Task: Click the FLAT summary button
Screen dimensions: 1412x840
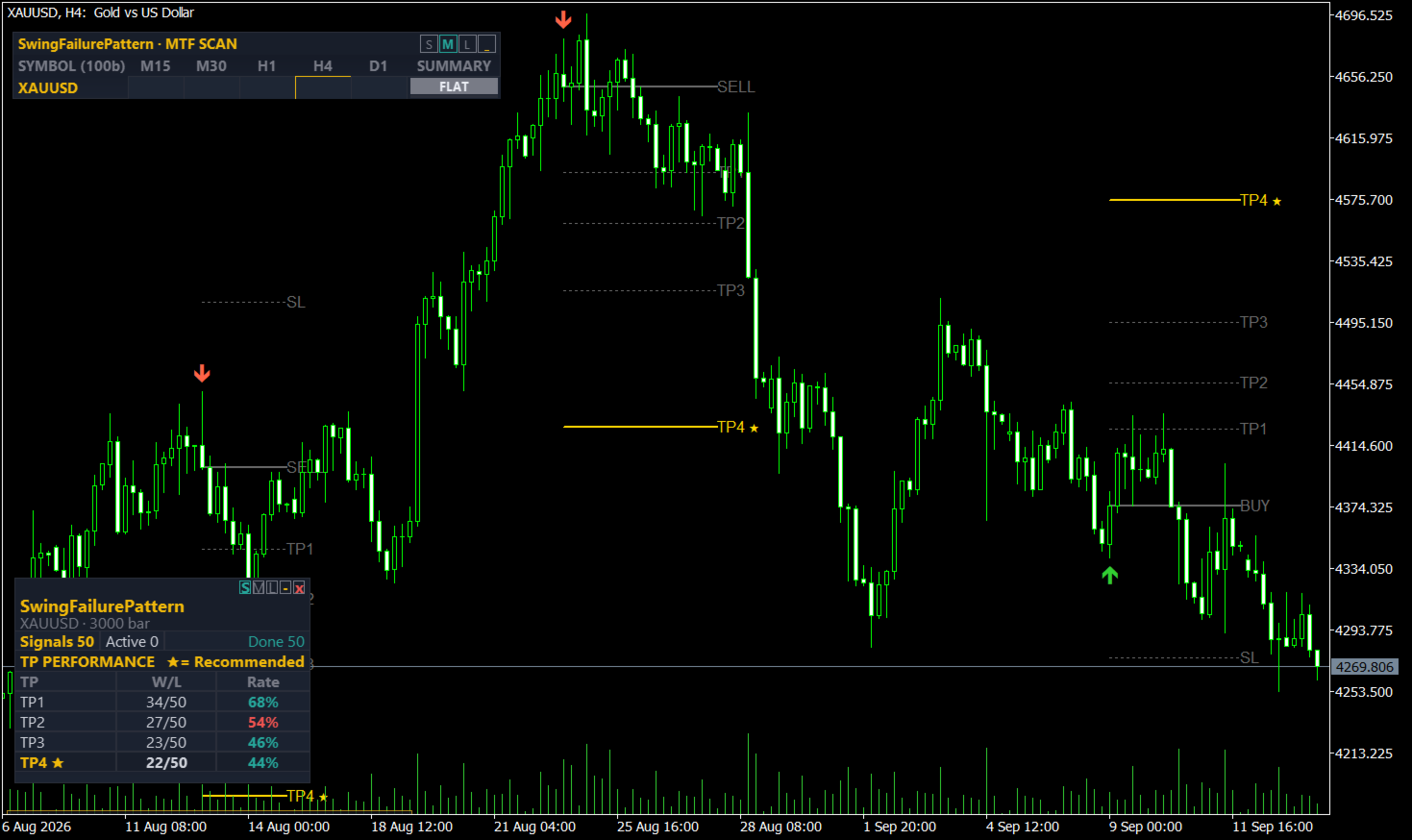Action: (x=455, y=86)
